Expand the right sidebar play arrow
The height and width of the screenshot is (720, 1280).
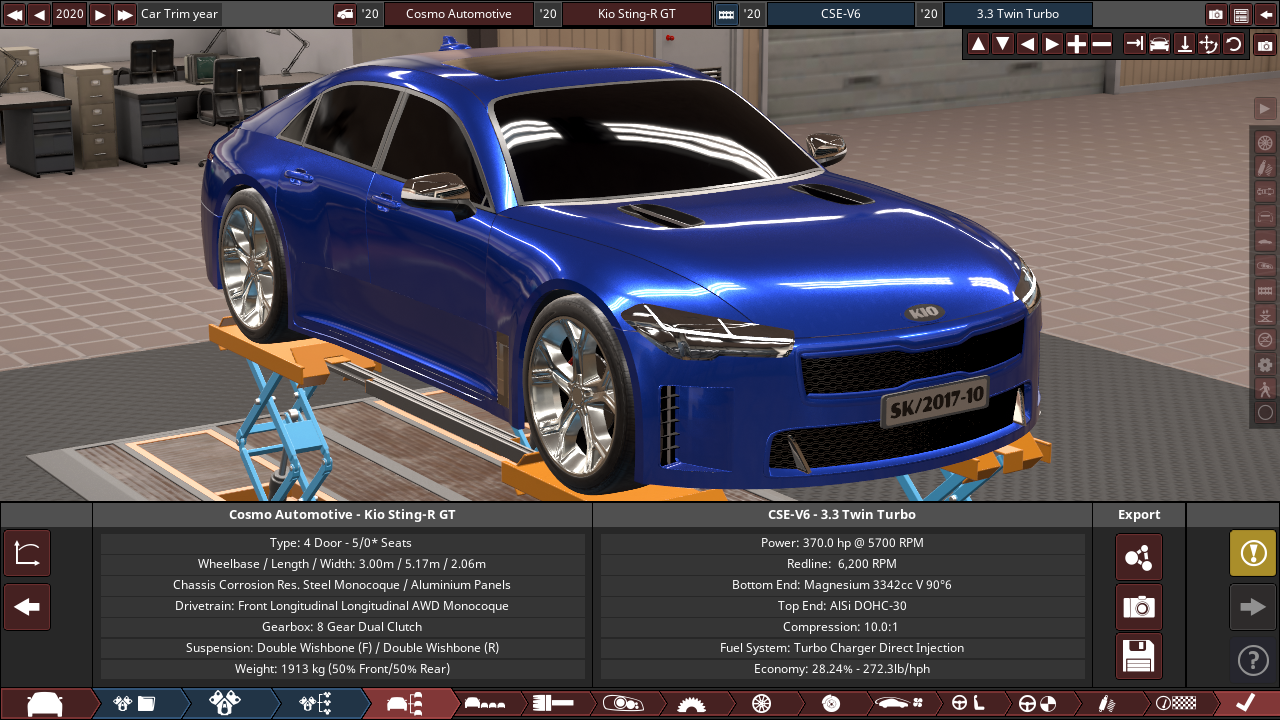coord(1265,108)
